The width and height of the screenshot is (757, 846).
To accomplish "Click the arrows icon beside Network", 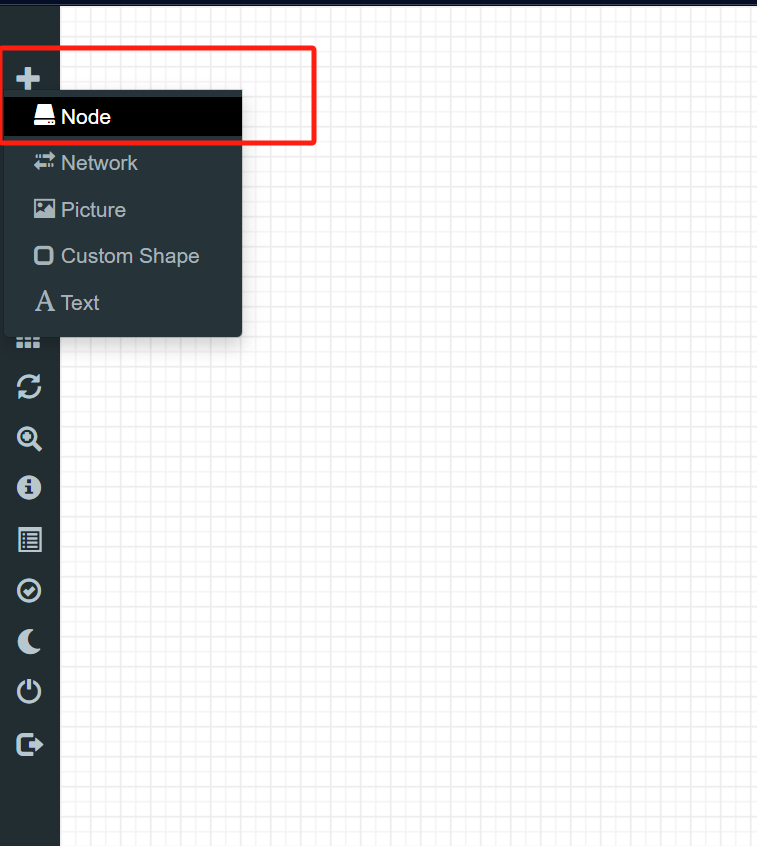I will coord(44,161).
